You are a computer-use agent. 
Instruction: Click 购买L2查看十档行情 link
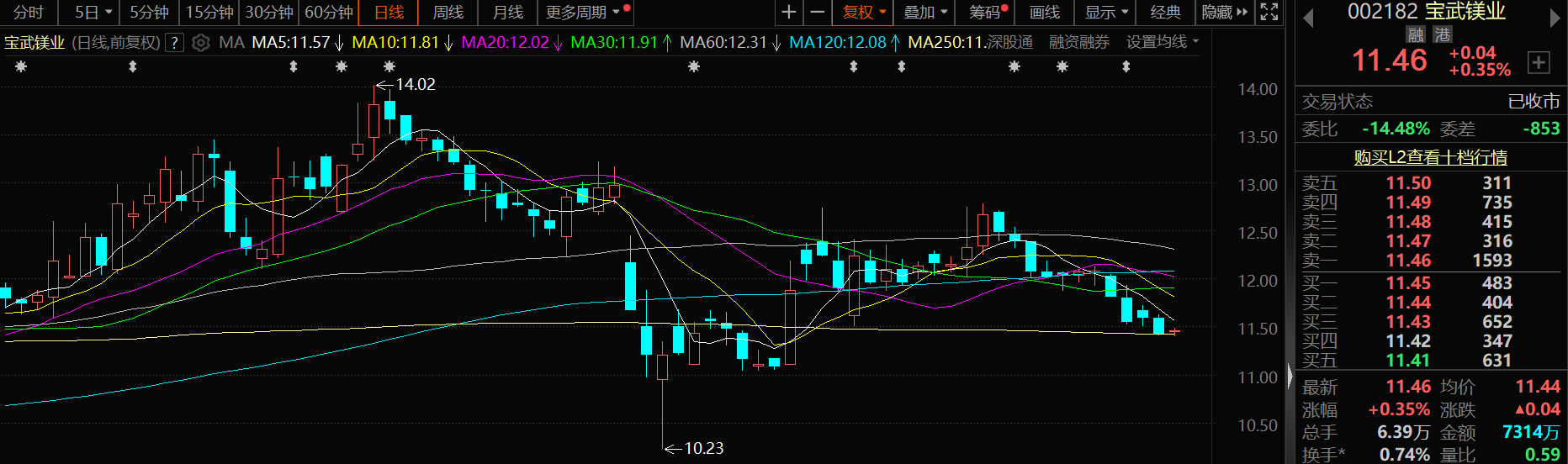(1430, 157)
